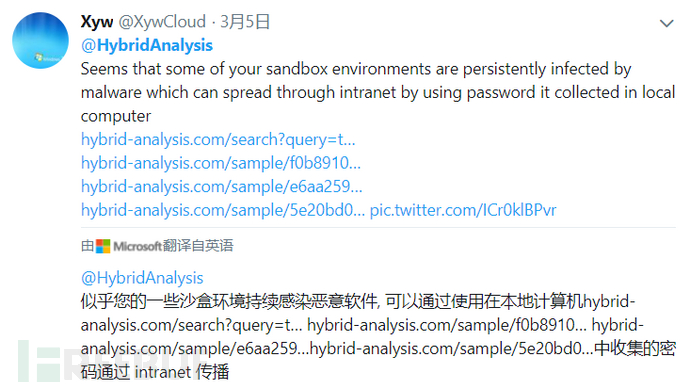Viewport: 690px width, 389px height.
Task: Click the 翻译自英语 translation label
Action: point(198,246)
